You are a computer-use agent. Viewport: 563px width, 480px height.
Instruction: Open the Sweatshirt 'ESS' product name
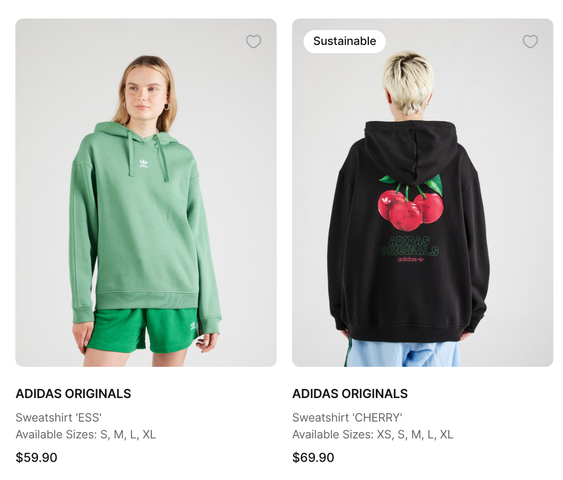click(59, 418)
